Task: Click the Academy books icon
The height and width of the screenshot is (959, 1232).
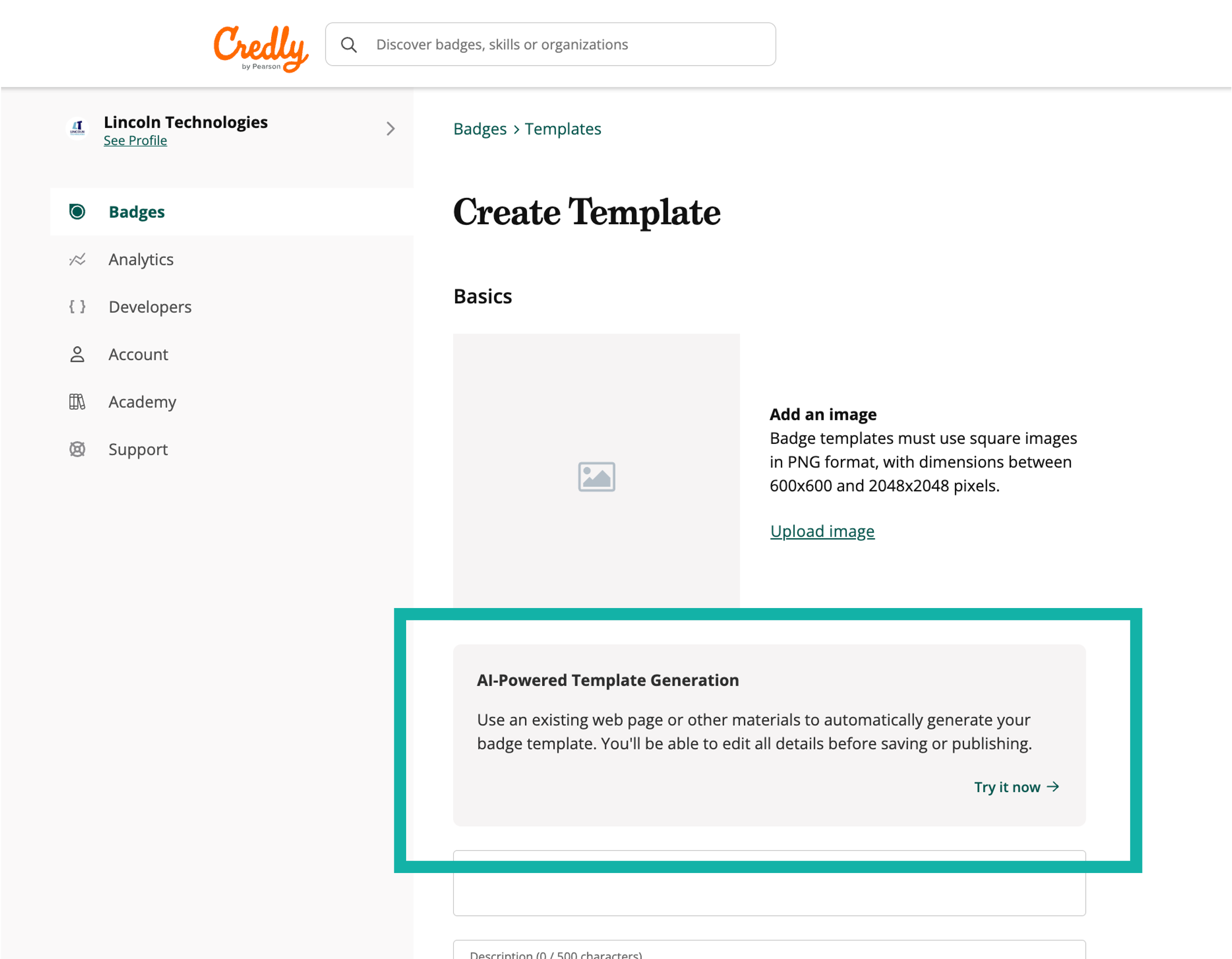Action: [x=77, y=402]
